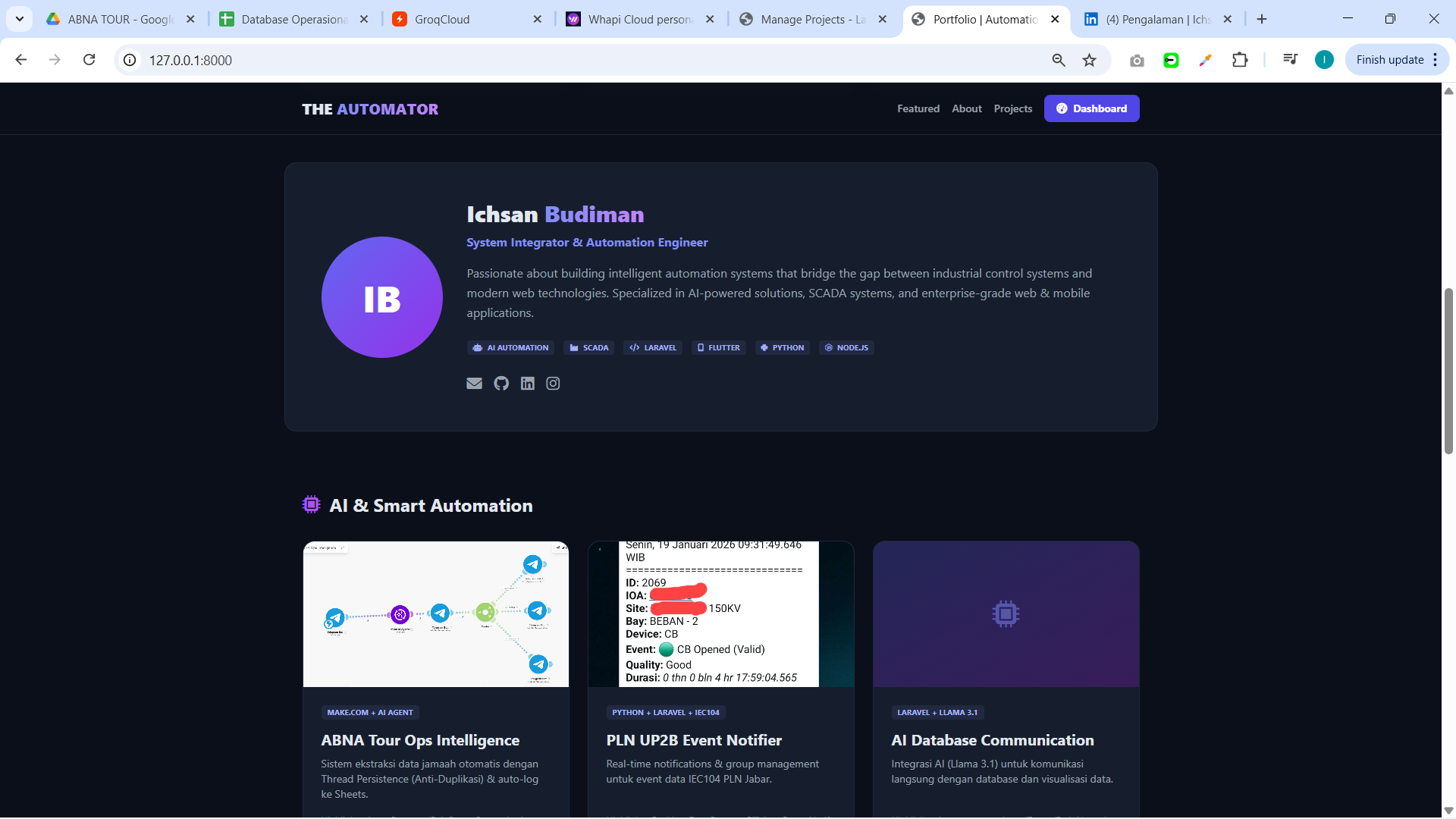Switch to the Database Operasional tab
1456x819 pixels.
(293, 19)
